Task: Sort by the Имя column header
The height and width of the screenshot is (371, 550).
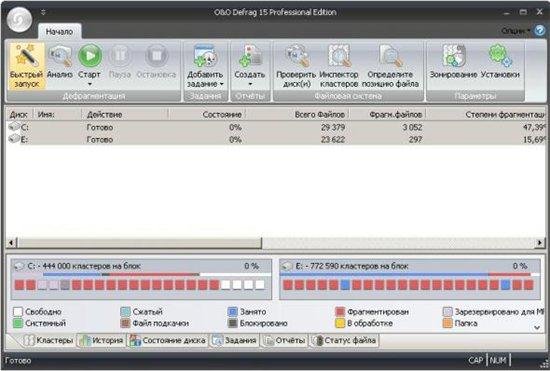Action: (x=58, y=114)
